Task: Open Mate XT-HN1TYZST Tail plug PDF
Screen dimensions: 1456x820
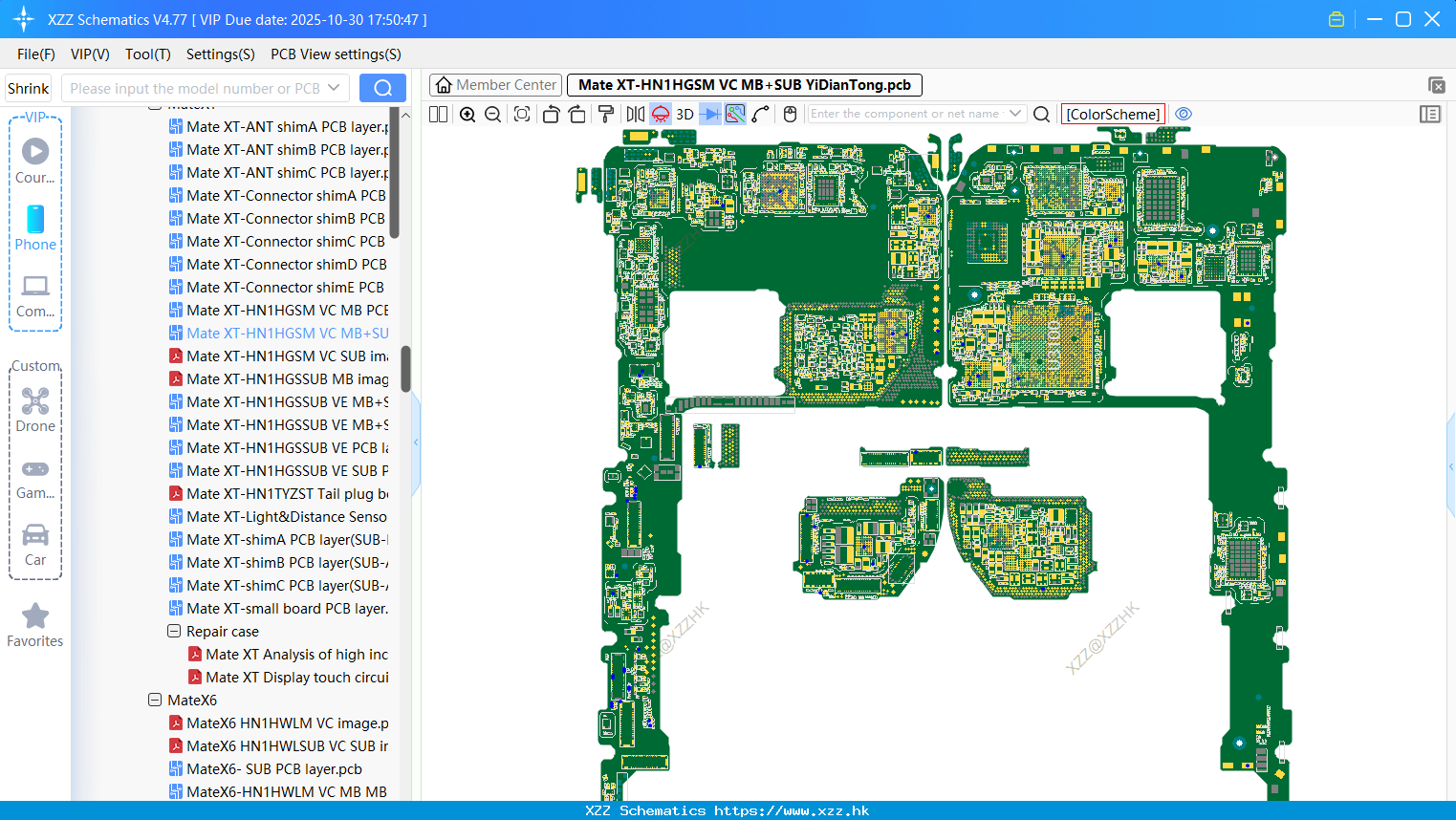Action: coord(278,493)
